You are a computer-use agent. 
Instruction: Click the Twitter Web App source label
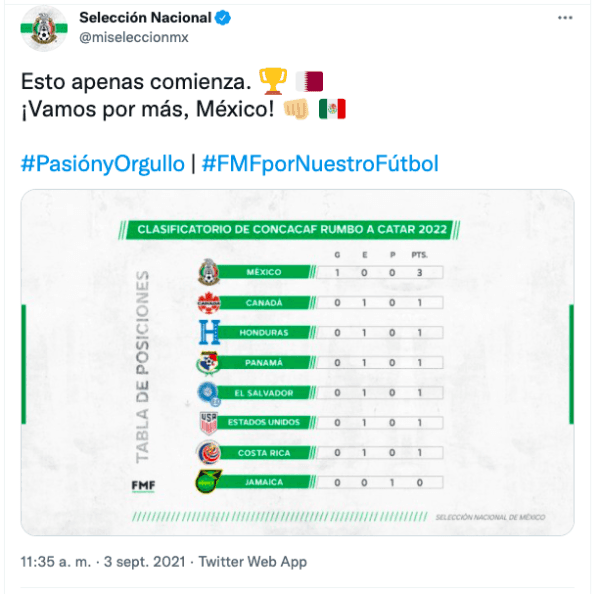coord(253,562)
